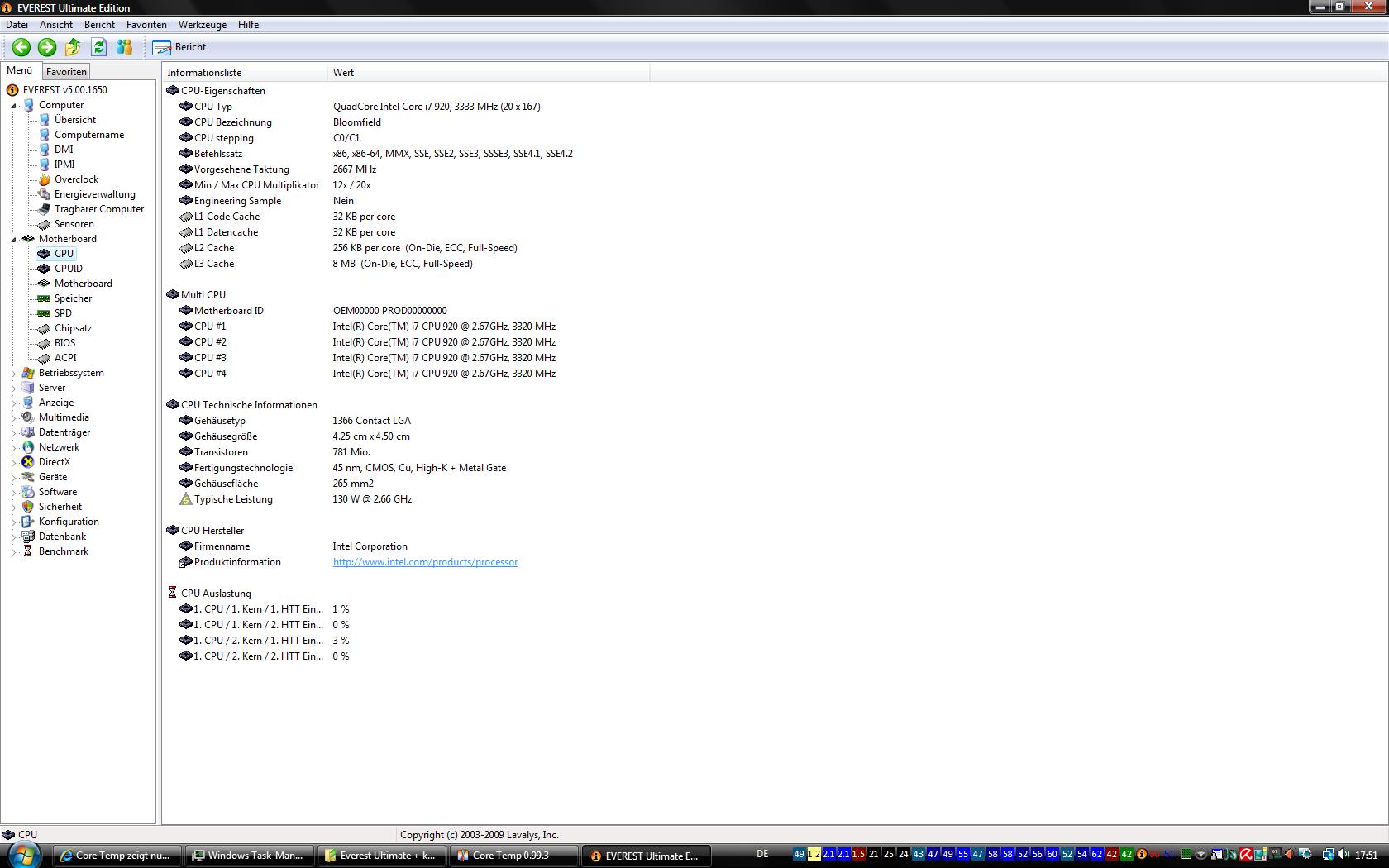Expand the Benchmark tree node
The width and height of the screenshot is (1389, 868).
(x=13, y=552)
